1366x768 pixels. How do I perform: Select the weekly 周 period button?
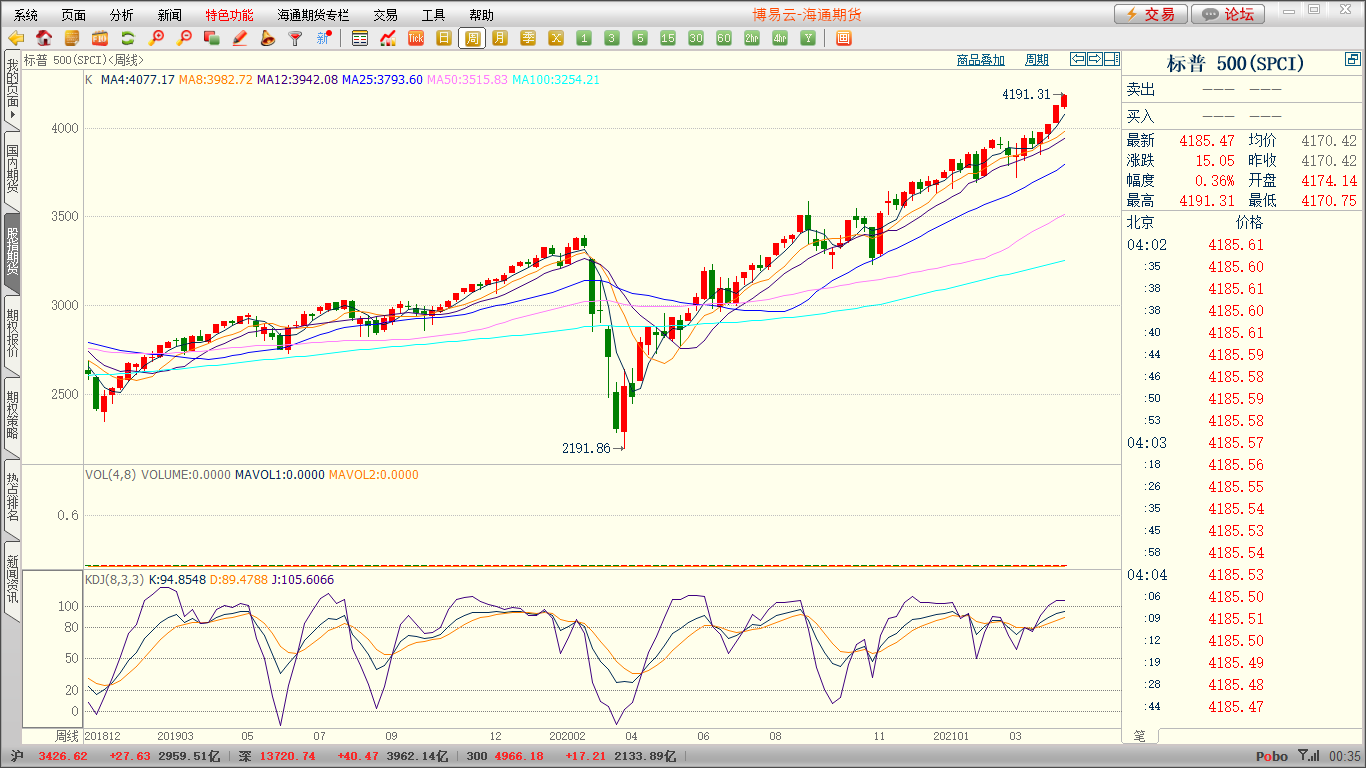472,38
